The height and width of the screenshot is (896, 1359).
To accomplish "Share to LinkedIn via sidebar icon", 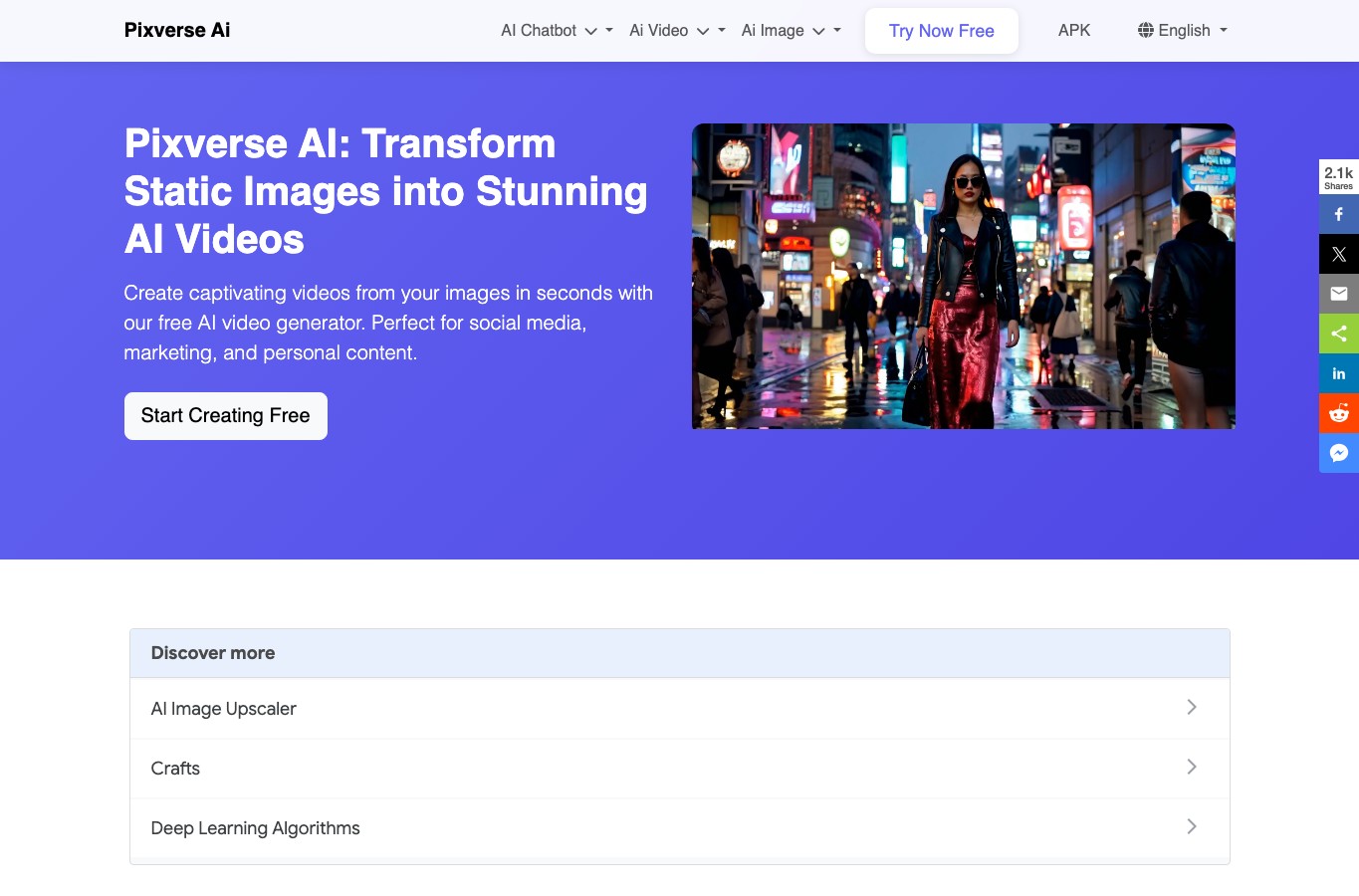I will coord(1339,373).
